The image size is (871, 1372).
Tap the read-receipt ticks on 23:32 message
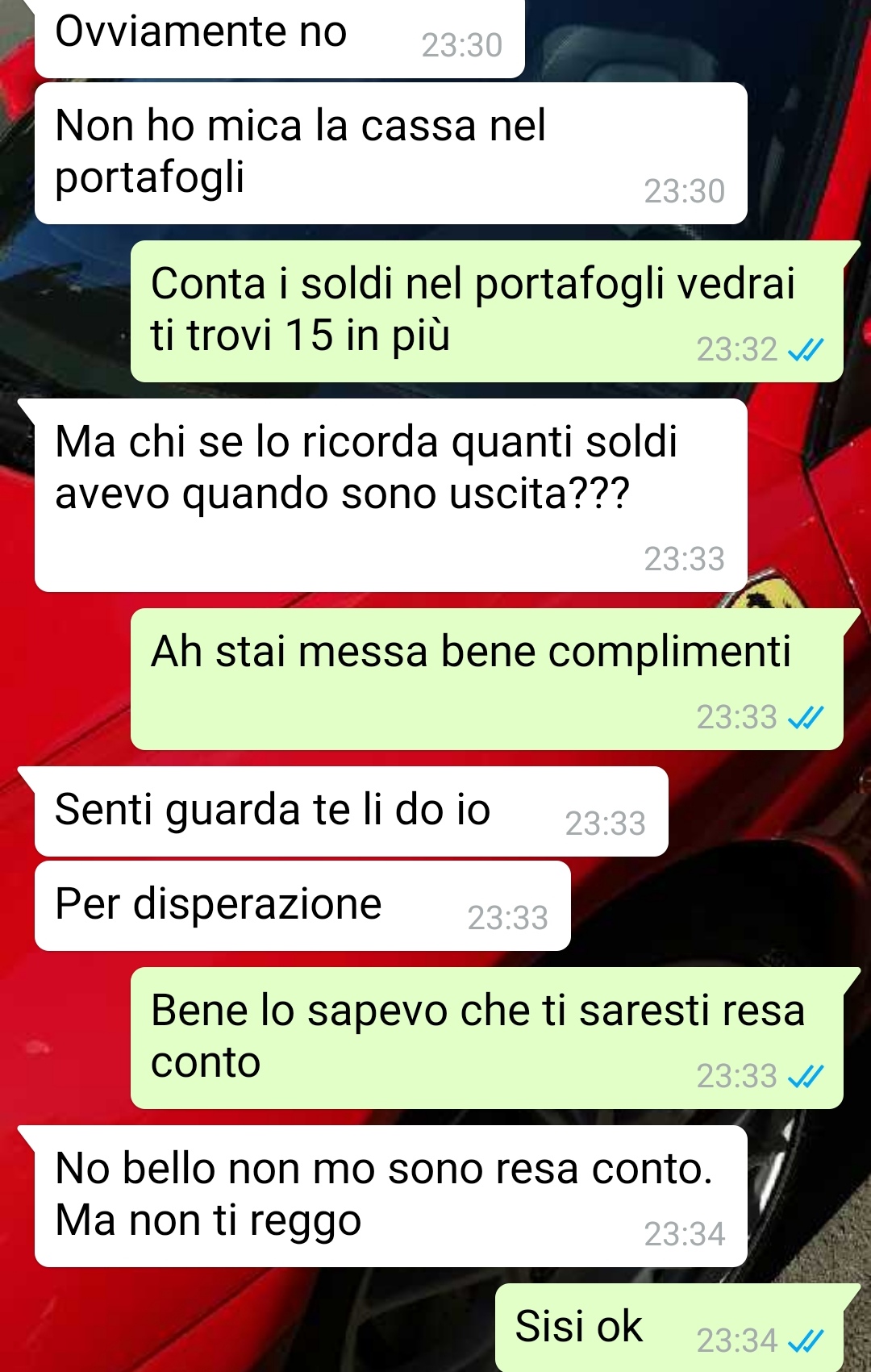pos(805,350)
